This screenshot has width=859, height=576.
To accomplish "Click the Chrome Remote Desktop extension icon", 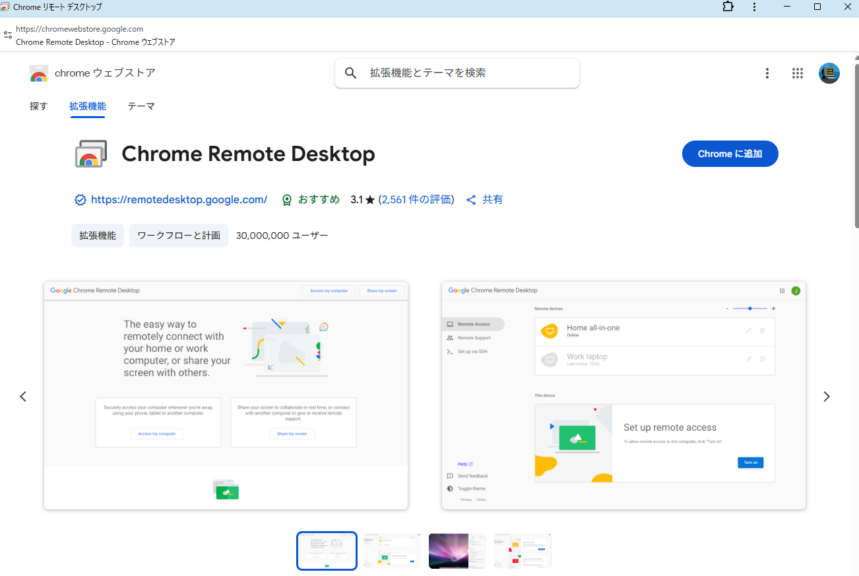I will pos(90,154).
